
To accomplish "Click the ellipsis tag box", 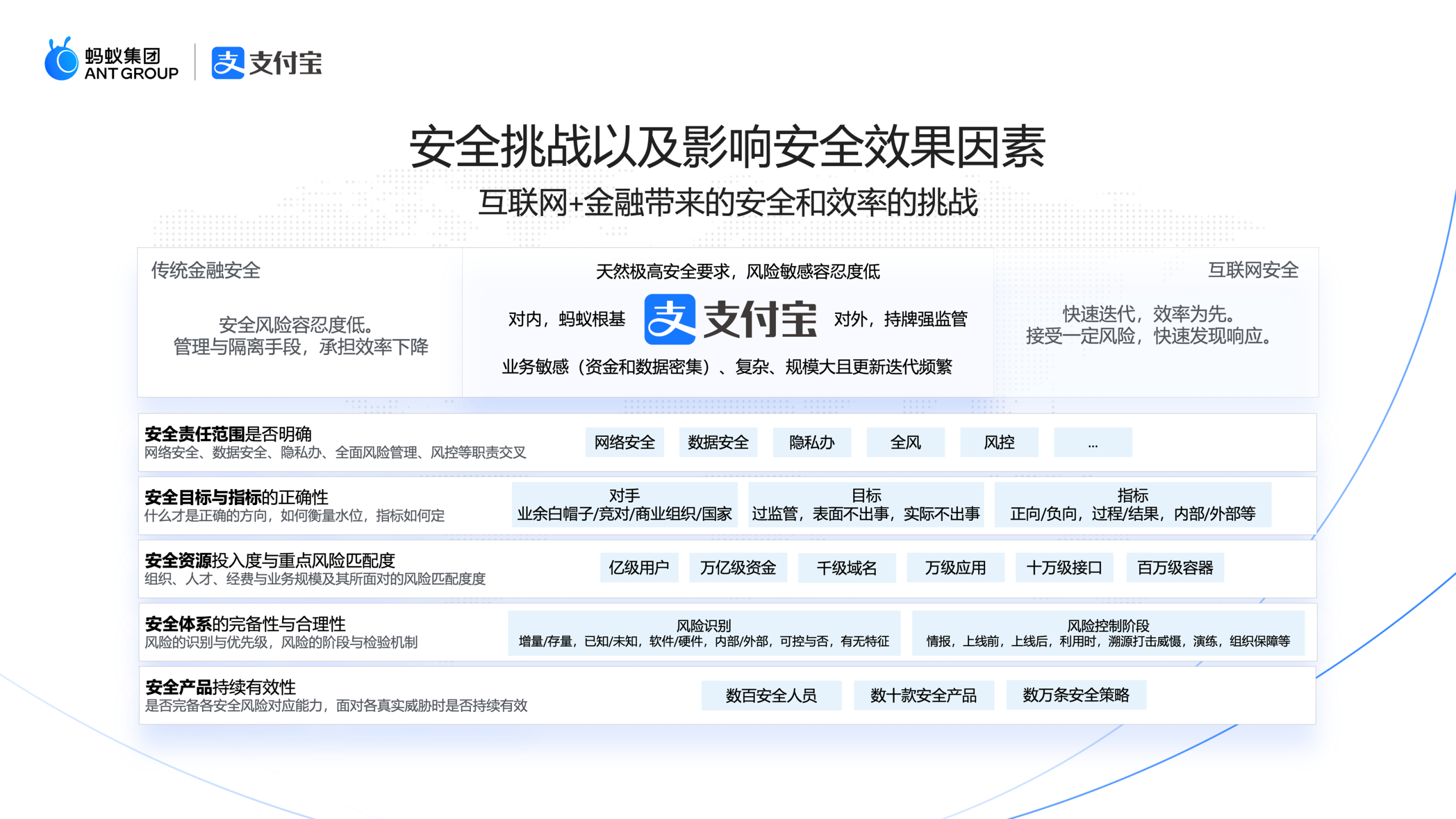I will (x=1093, y=442).
